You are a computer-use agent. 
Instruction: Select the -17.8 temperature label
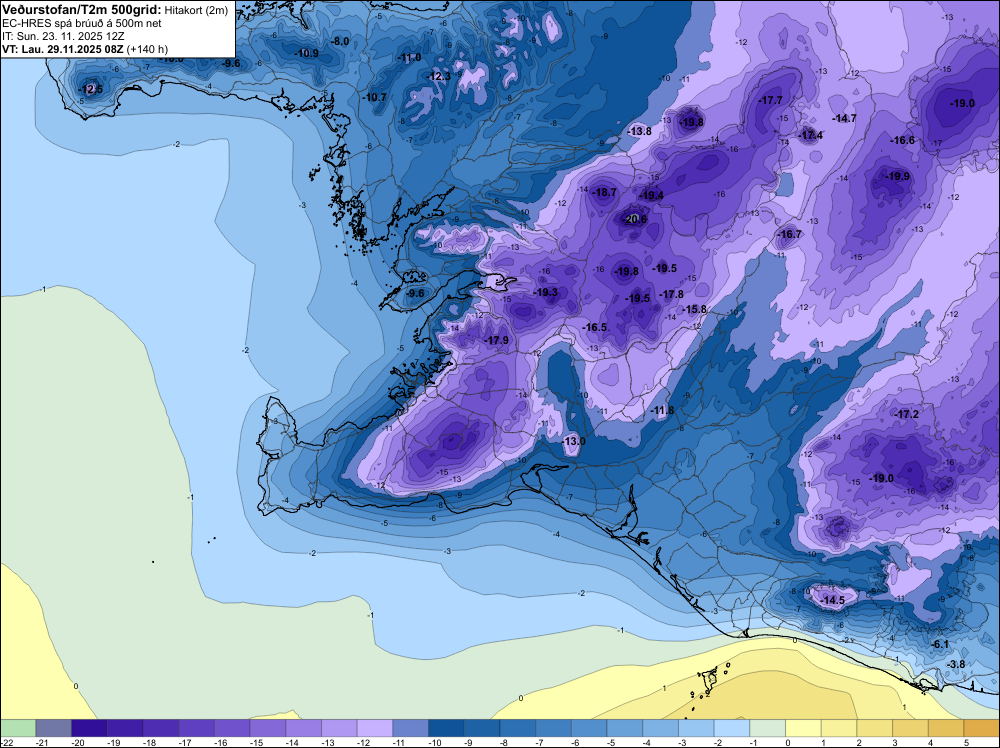pyautogui.click(x=672, y=295)
